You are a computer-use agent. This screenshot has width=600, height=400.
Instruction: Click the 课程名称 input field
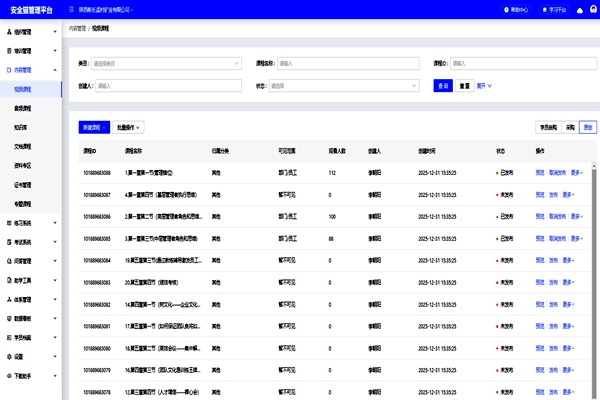point(345,63)
